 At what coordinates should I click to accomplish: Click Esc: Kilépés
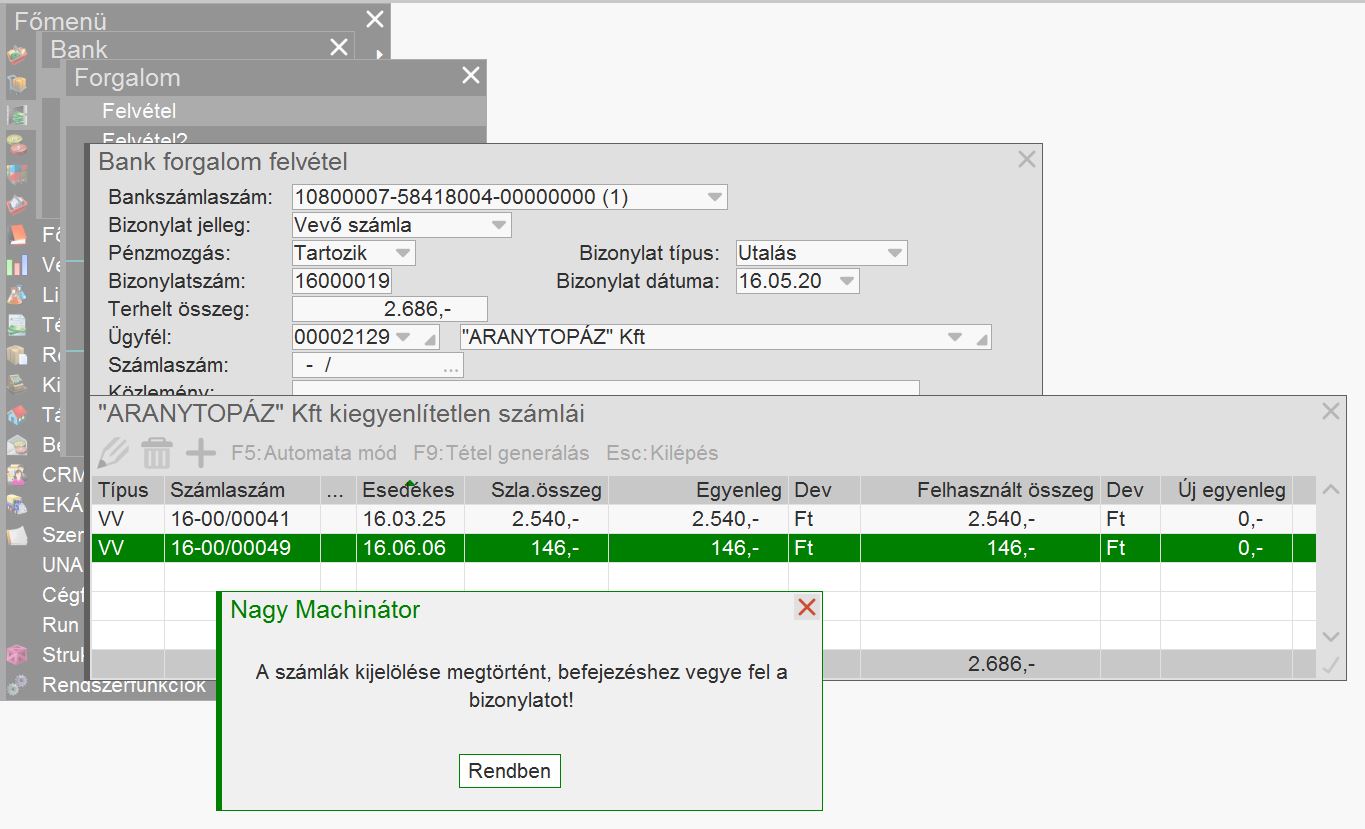point(662,453)
